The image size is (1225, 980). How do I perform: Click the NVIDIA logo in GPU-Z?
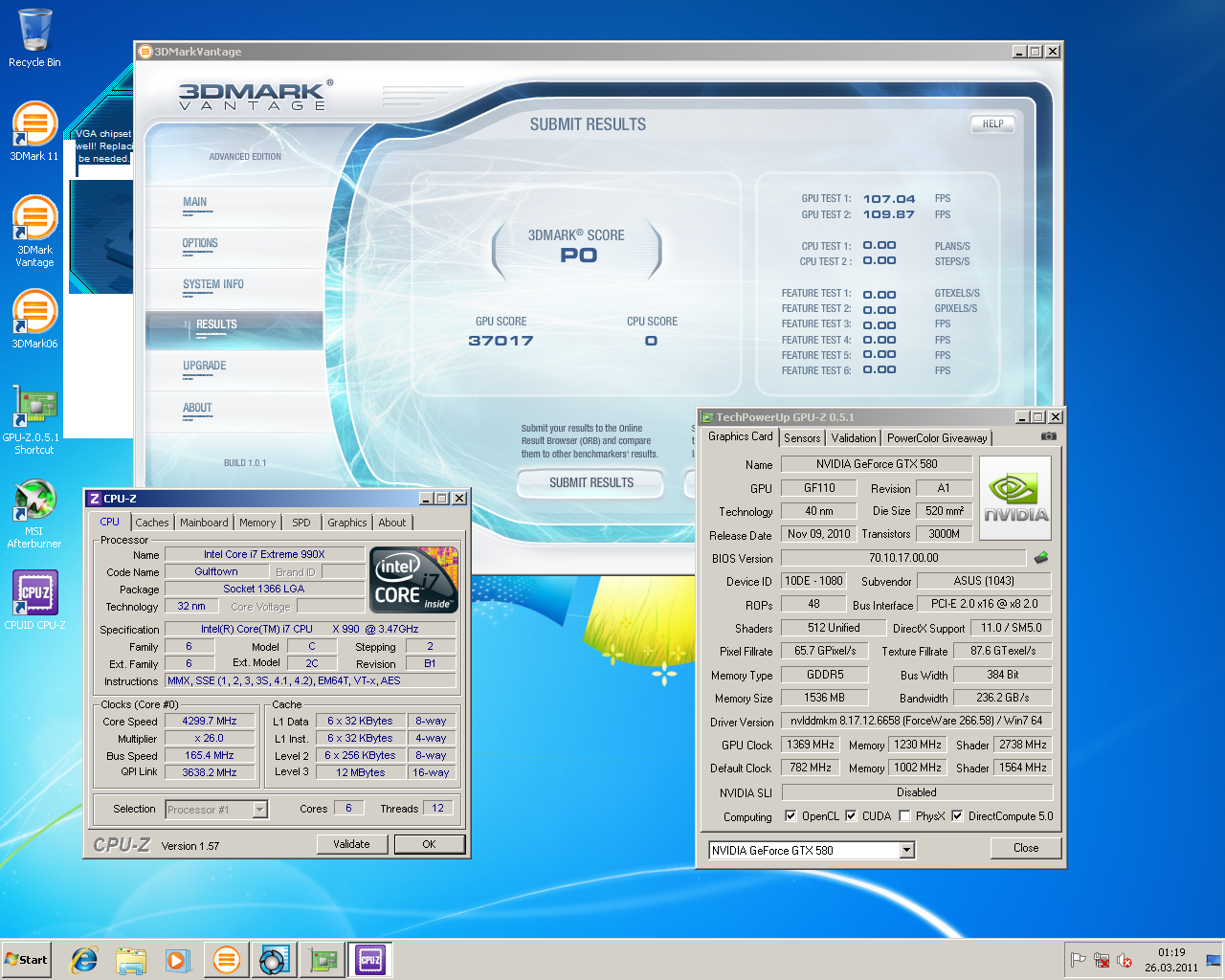1015,499
